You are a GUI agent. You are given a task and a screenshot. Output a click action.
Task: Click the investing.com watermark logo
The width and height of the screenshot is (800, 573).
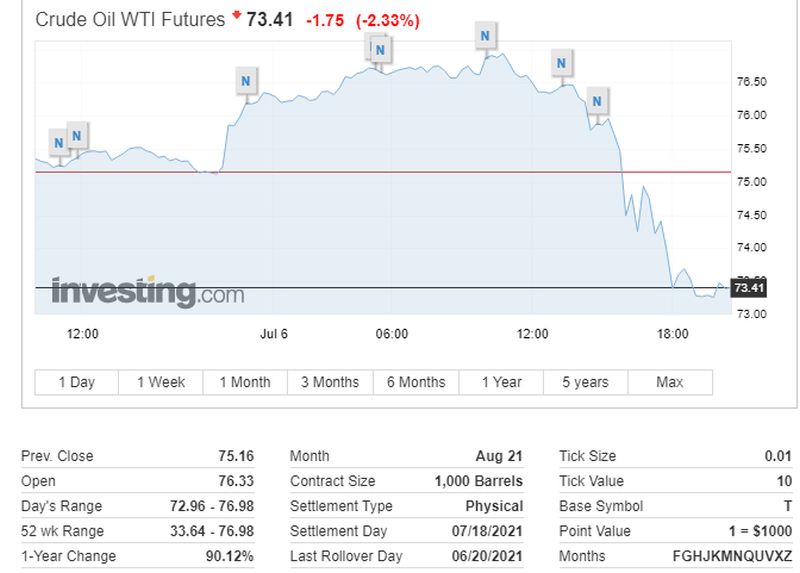click(148, 292)
